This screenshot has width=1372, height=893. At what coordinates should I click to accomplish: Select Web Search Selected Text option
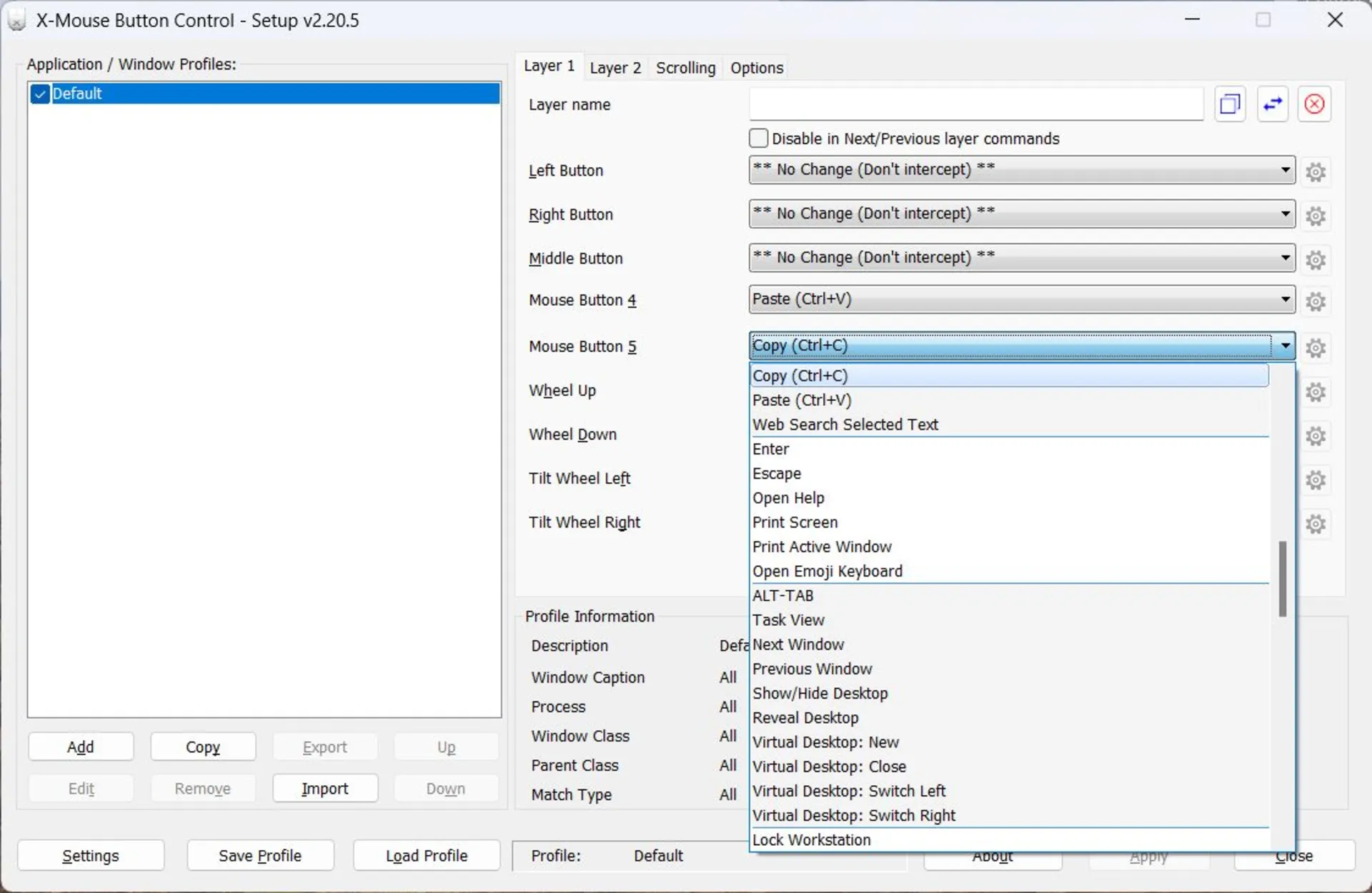pyautogui.click(x=845, y=424)
